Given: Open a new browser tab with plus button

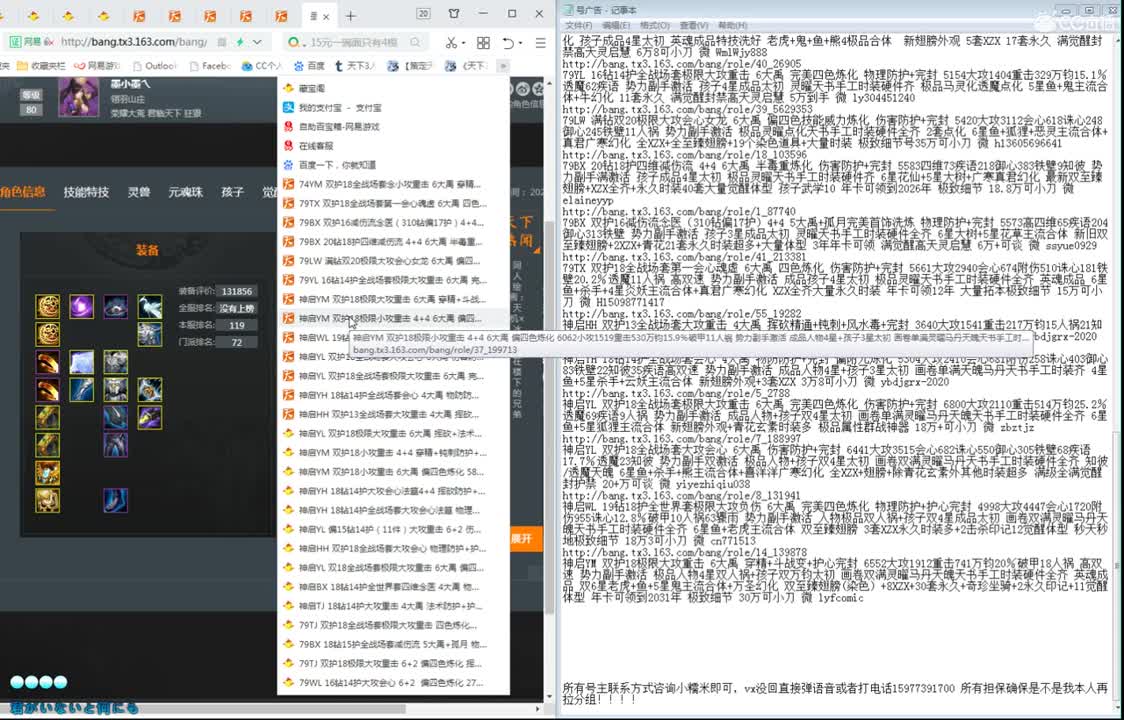Looking at the screenshot, I should click(x=350, y=16).
